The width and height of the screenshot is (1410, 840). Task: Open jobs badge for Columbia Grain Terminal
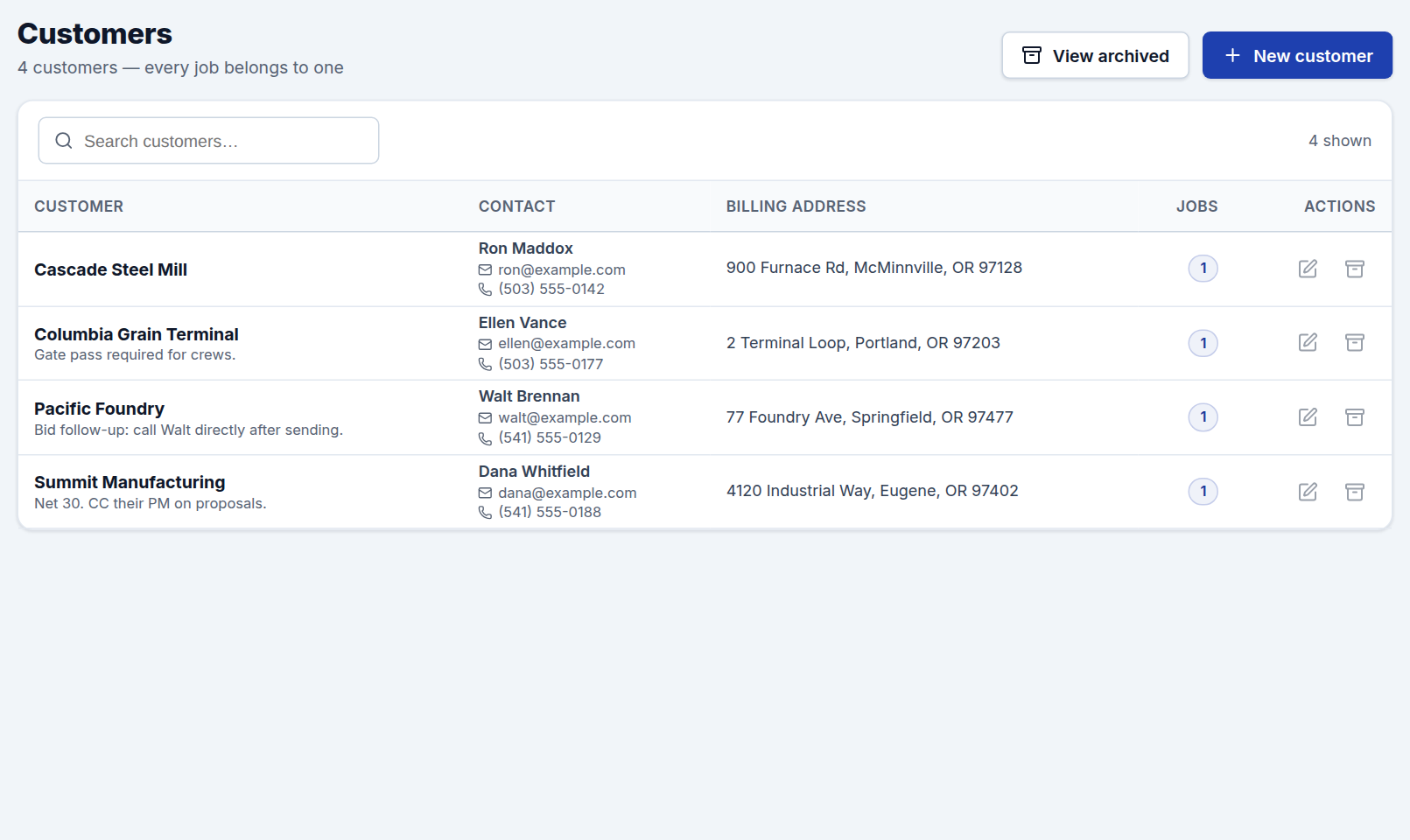click(1203, 343)
